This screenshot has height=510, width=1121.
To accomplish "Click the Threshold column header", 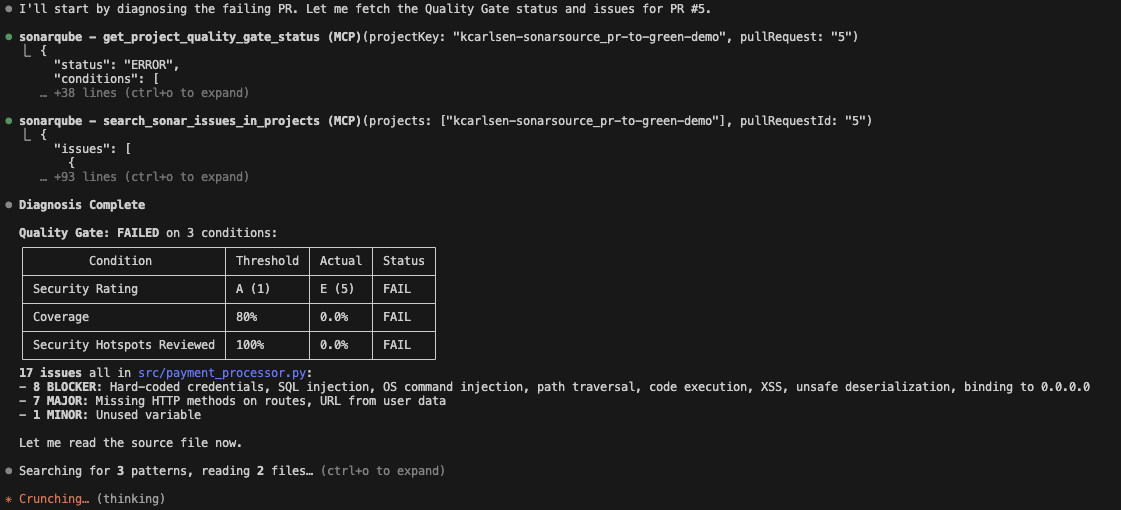I will click(x=267, y=261).
